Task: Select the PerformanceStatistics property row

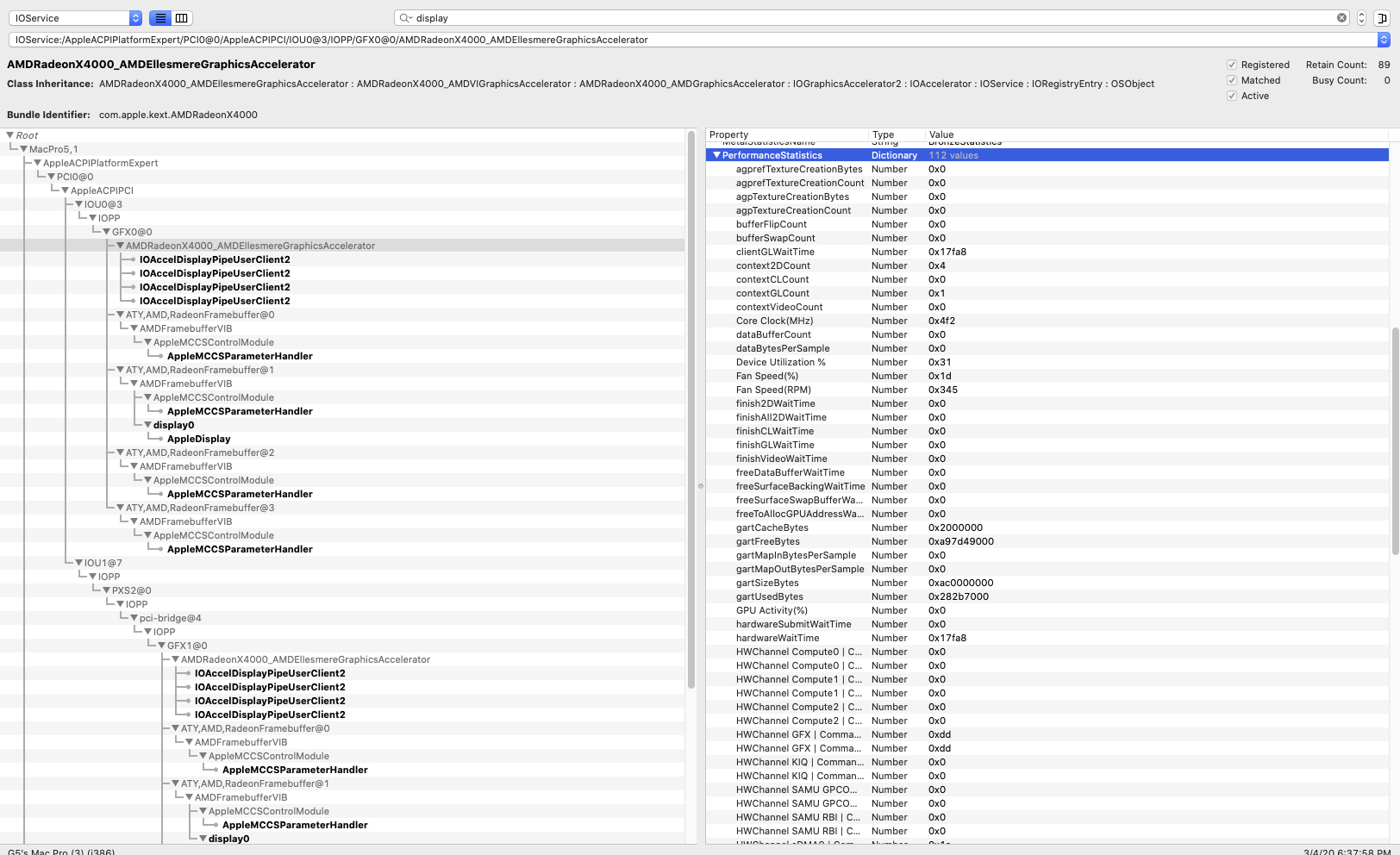Action: (x=1047, y=155)
